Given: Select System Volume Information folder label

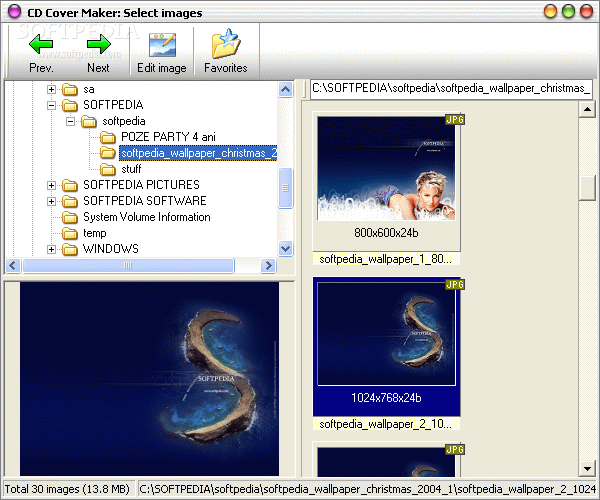Looking at the screenshot, I should coord(147,217).
